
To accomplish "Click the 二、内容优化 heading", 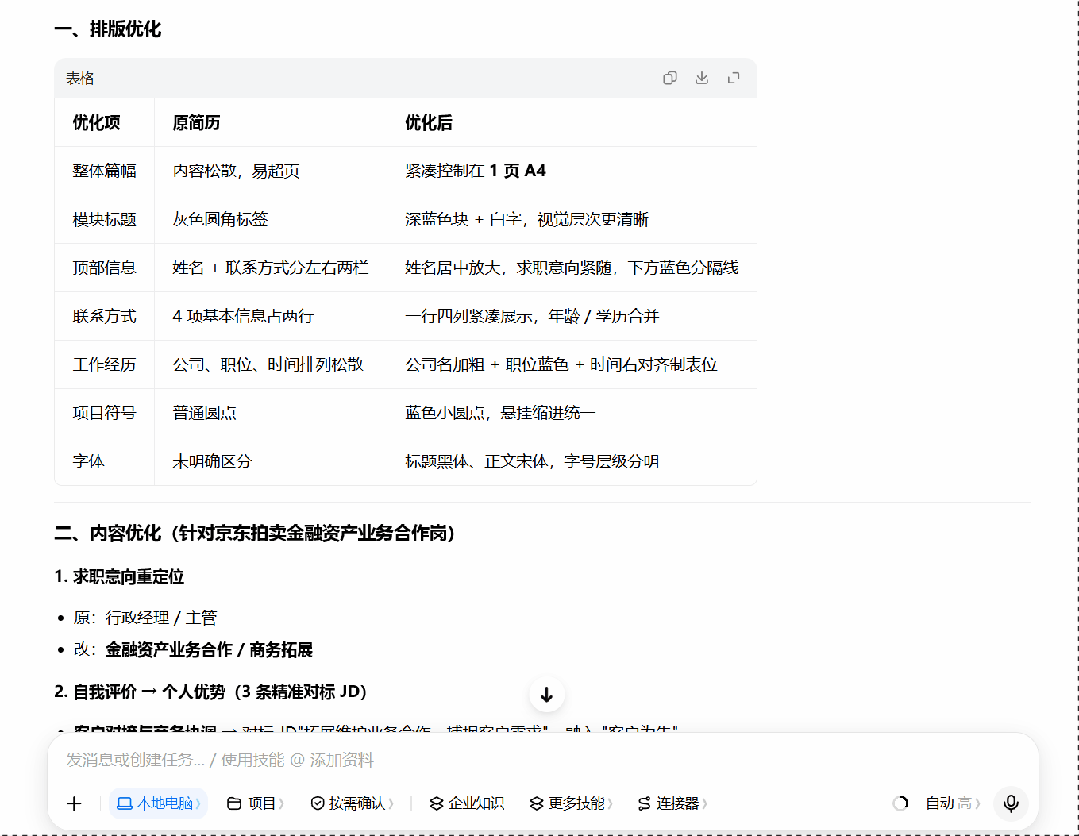I will tap(255, 533).
